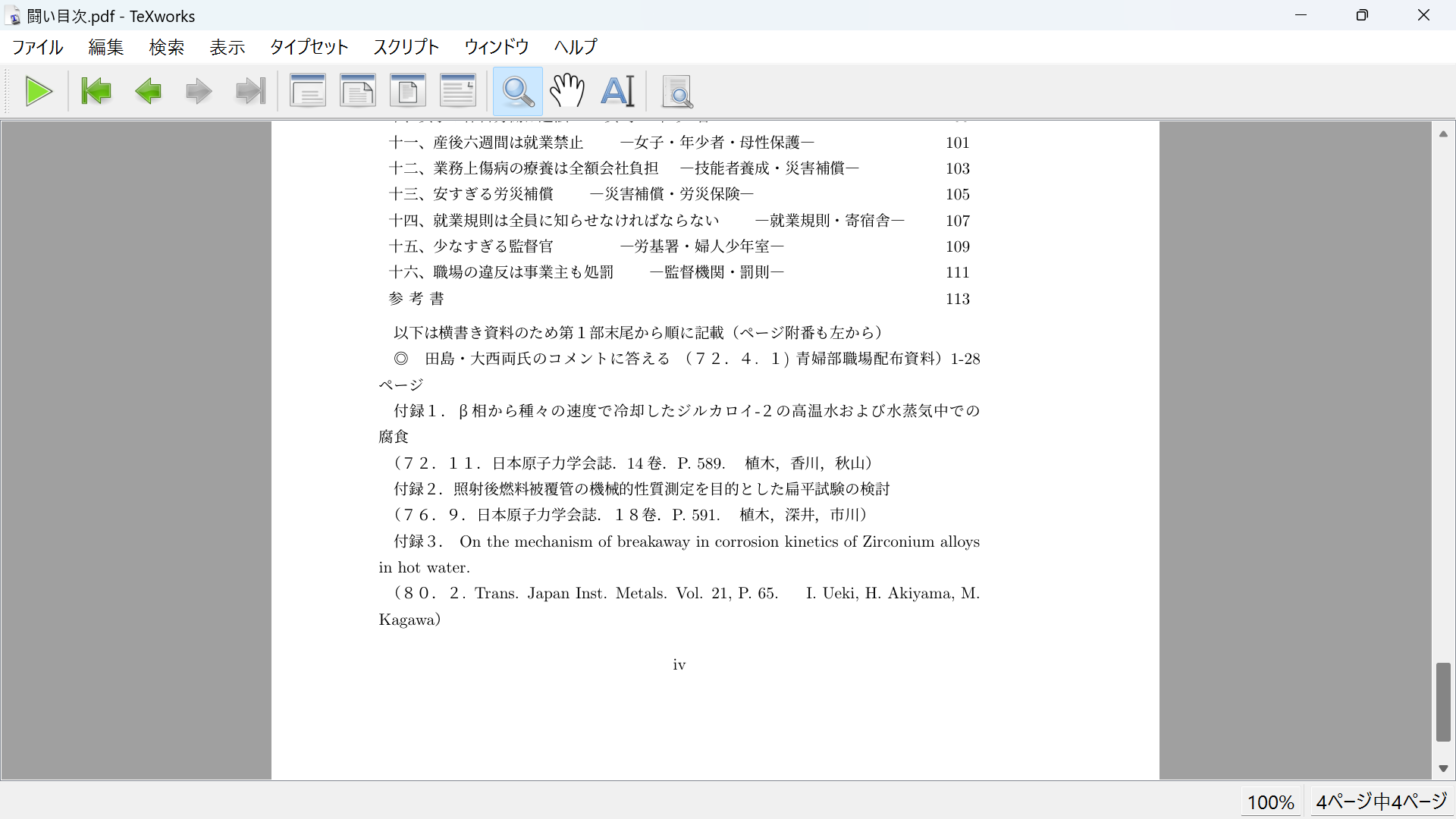
Task: Open the 検索 menu
Action: point(167,47)
